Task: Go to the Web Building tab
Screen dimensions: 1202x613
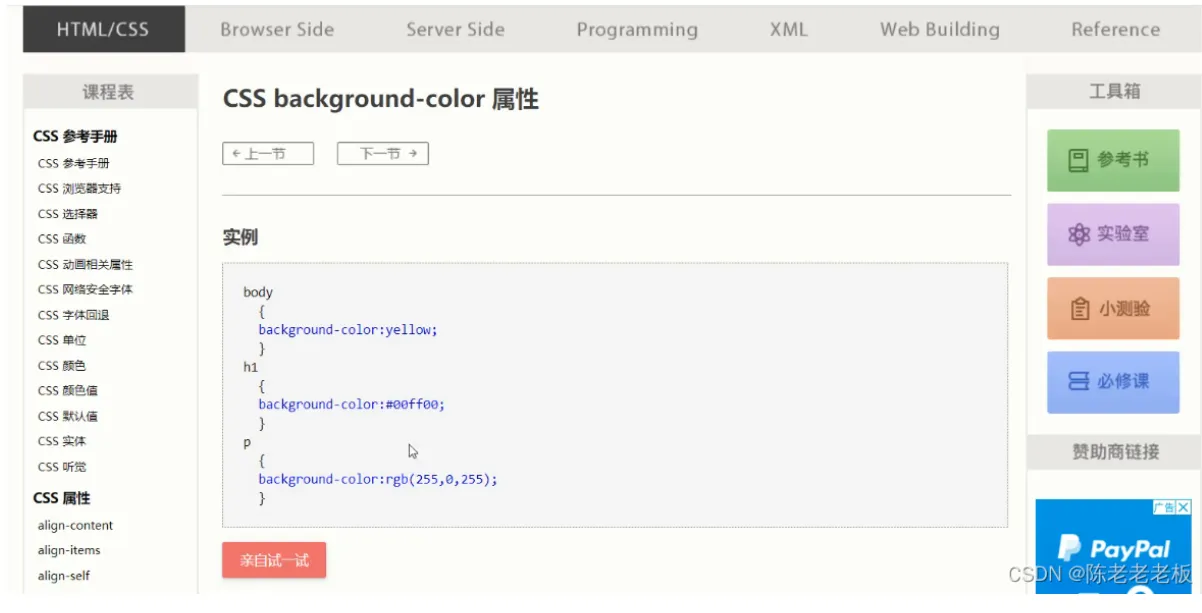Action: [939, 29]
